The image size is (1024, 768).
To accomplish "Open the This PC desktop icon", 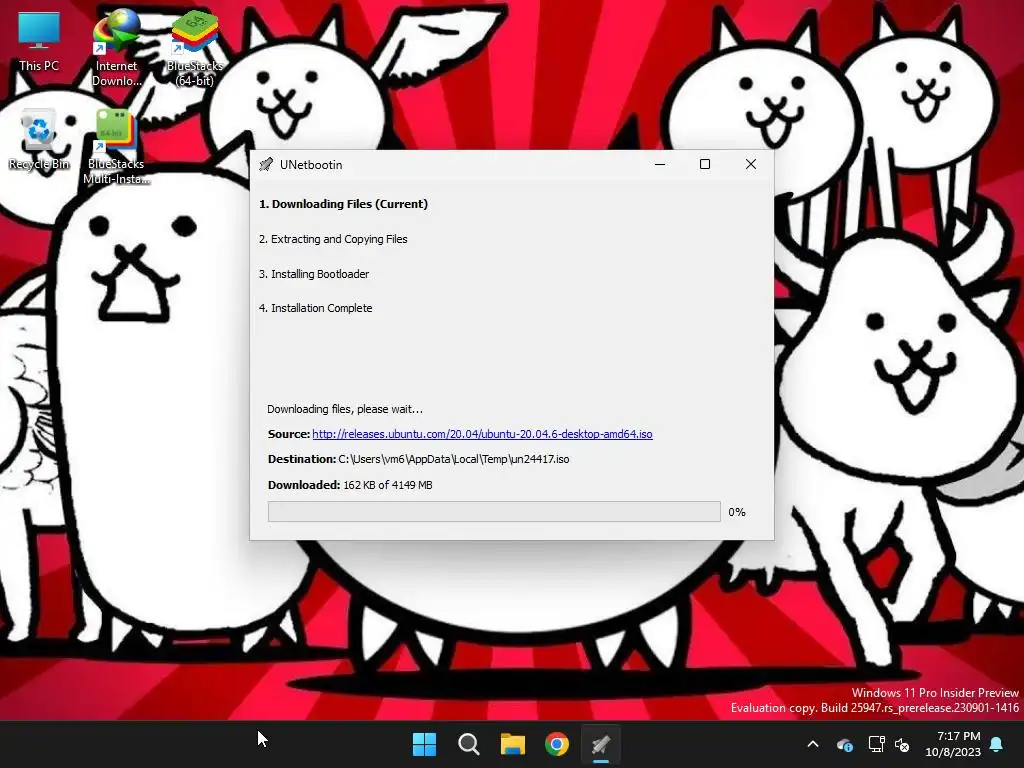I will click(x=39, y=42).
